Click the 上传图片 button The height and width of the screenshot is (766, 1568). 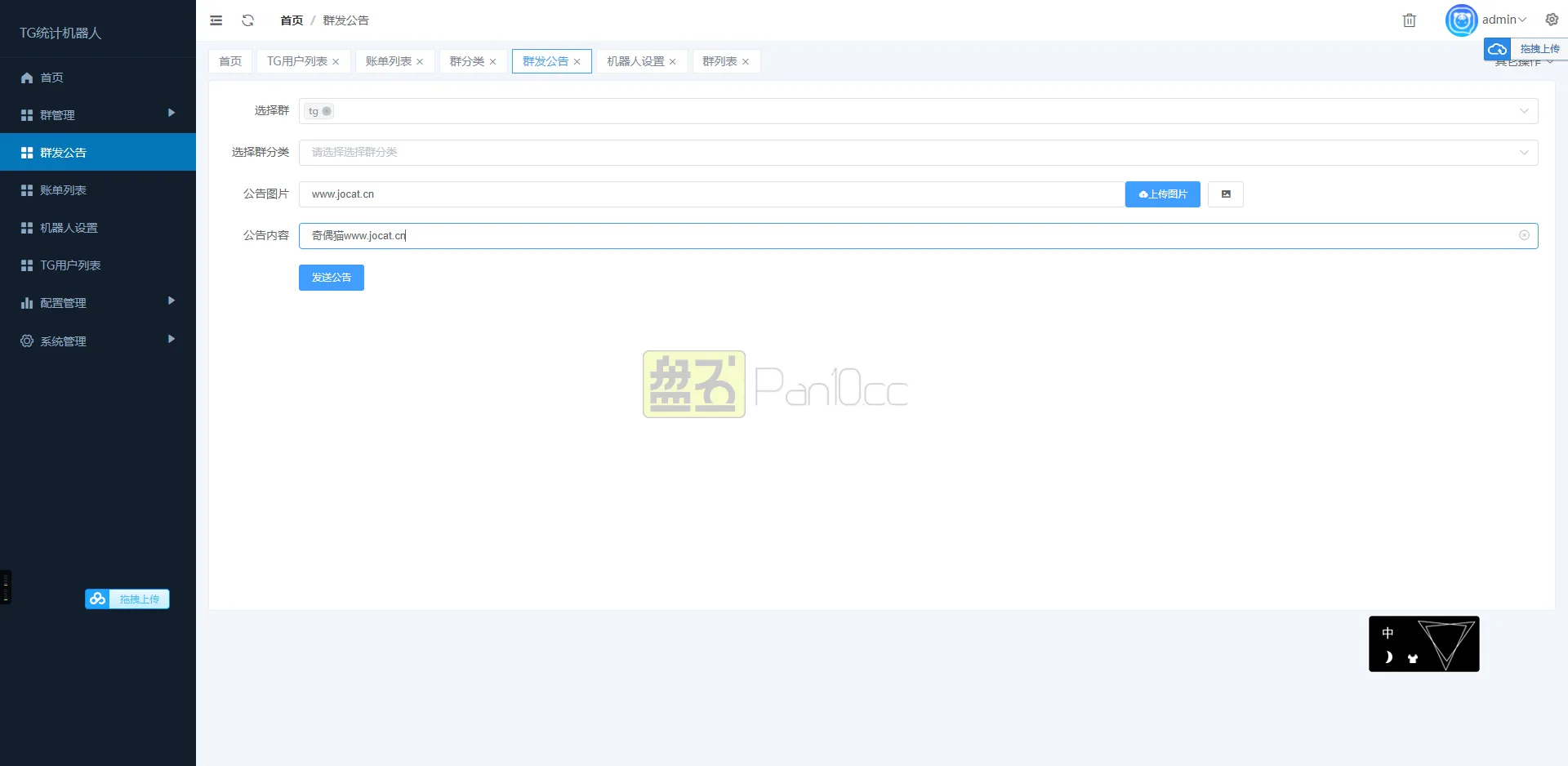pyautogui.click(x=1162, y=194)
